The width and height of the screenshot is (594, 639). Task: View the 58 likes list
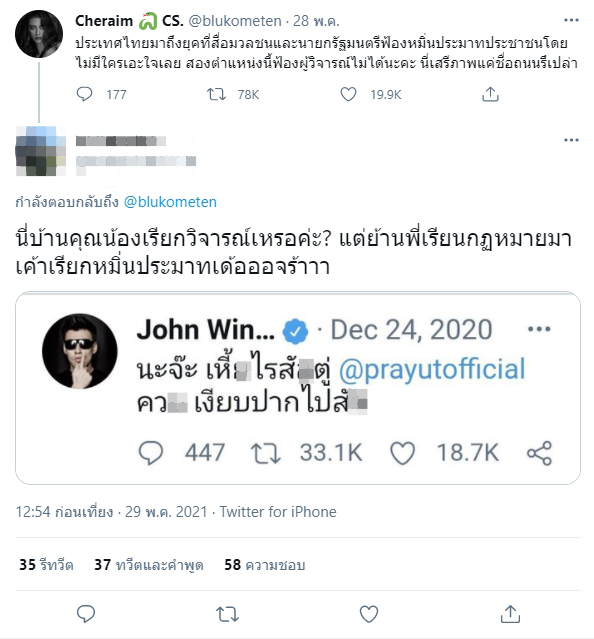tap(265, 565)
